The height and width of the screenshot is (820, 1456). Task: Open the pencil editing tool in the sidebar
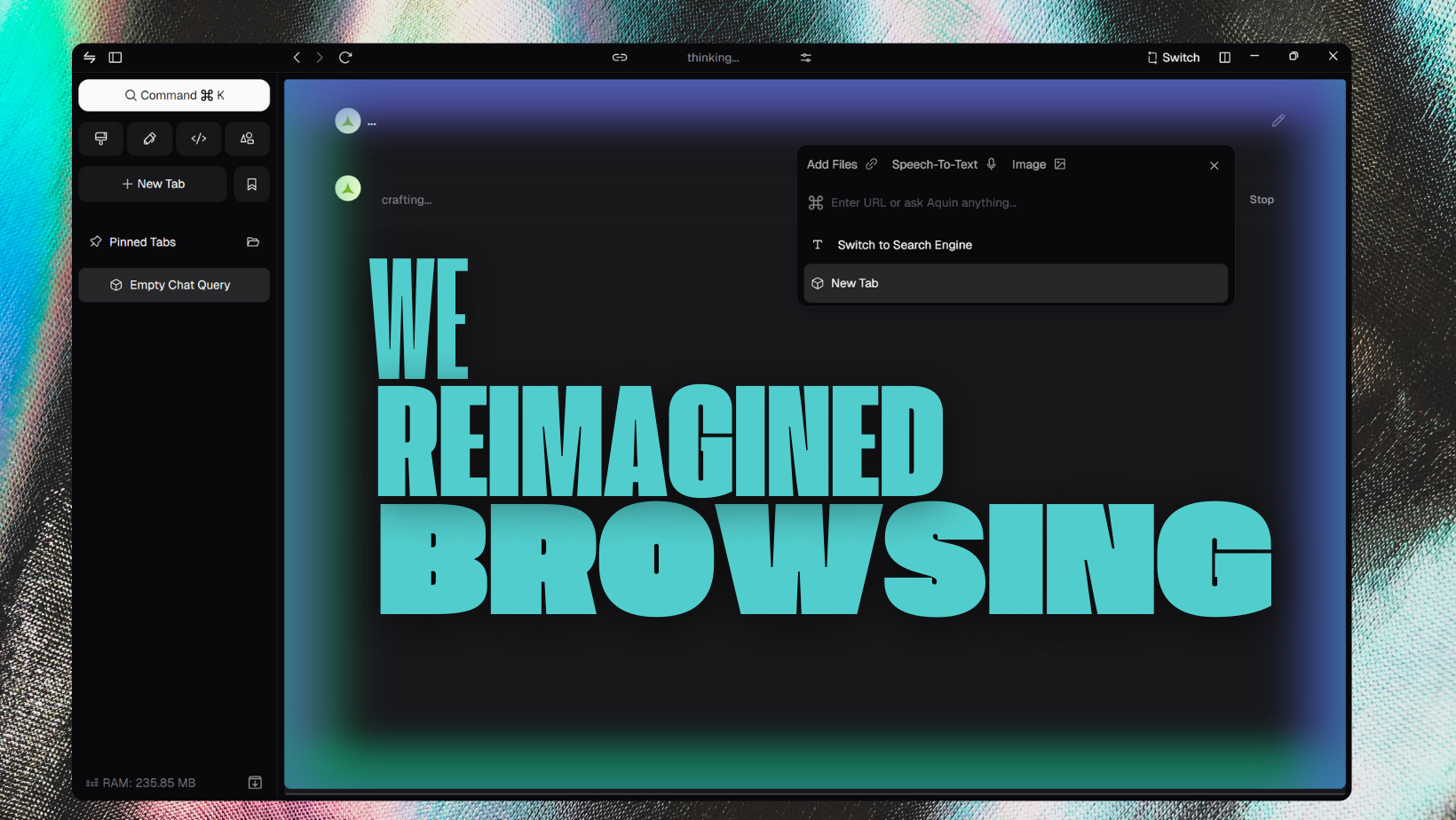tap(150, 138)
